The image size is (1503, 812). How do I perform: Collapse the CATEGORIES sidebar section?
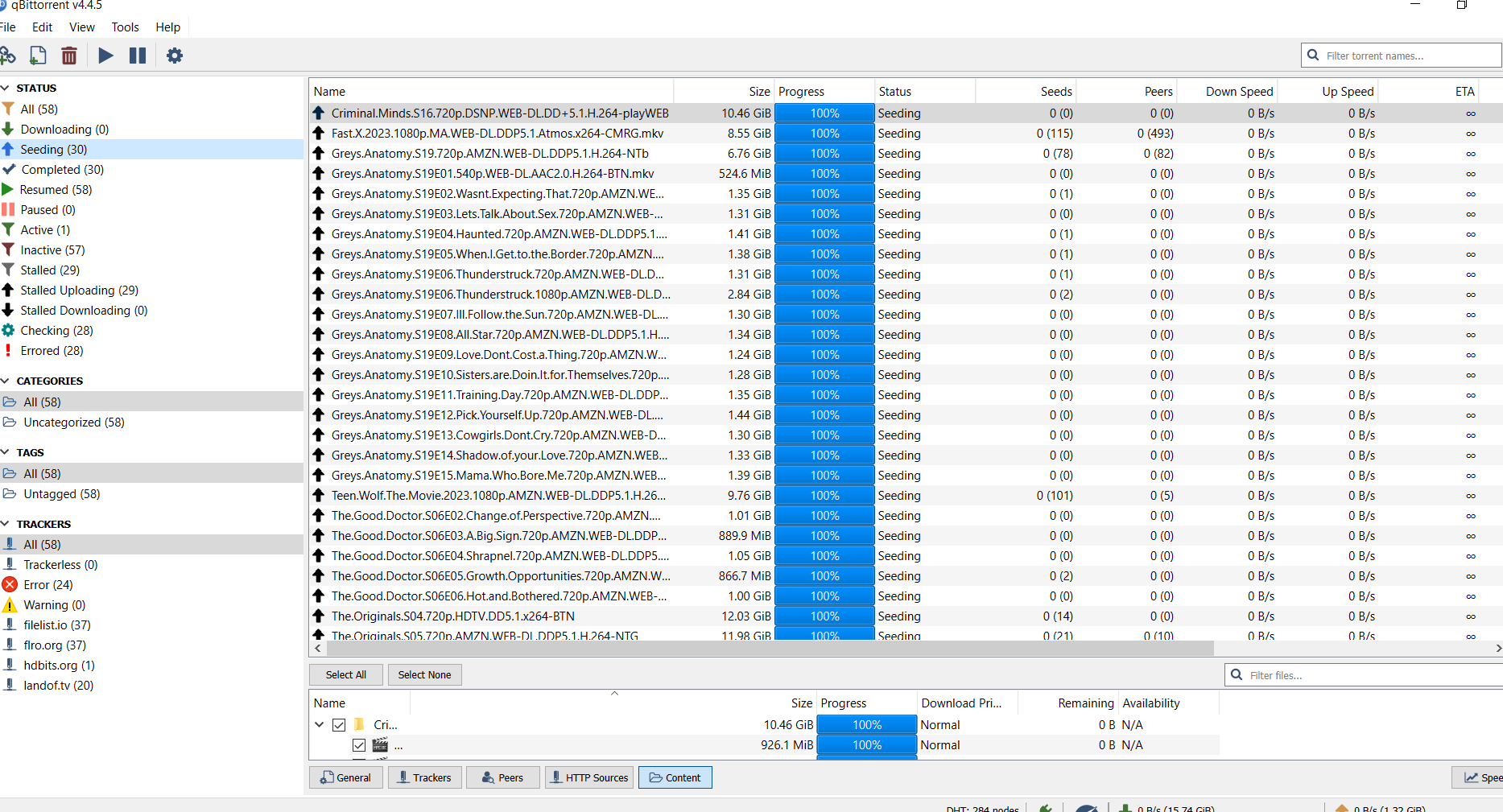pyautogui.click(x=6, y=381)
